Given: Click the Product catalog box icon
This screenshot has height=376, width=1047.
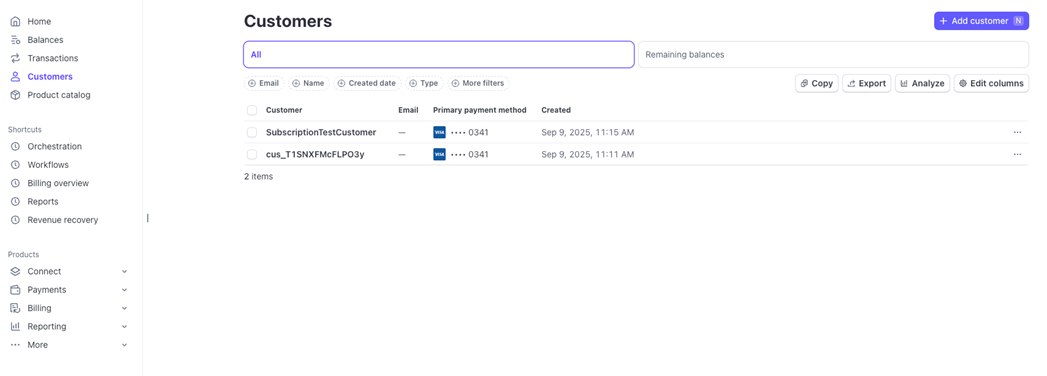Looking at the screenshot, I should pos(15,95).
